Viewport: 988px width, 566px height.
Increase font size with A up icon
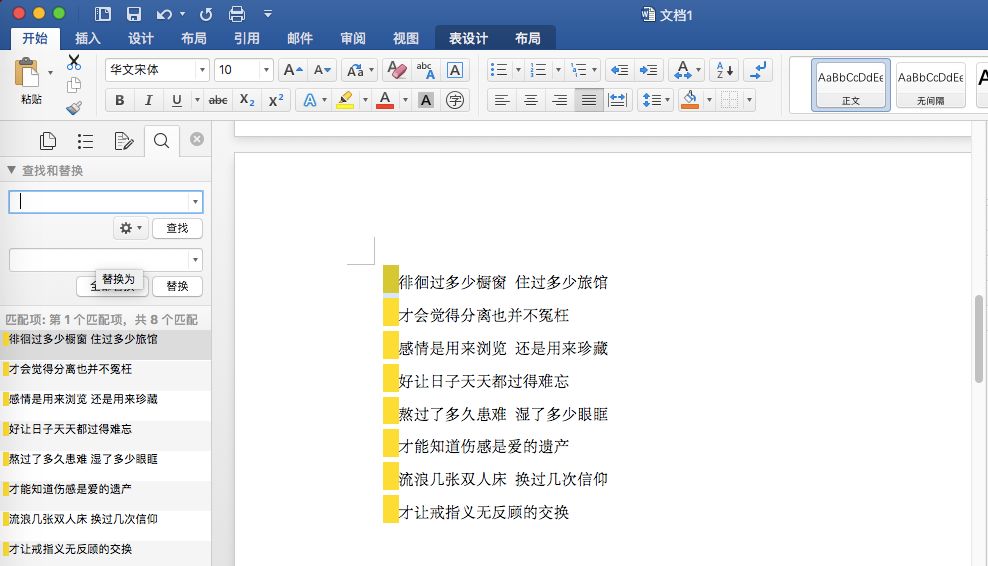coord(293,70)
